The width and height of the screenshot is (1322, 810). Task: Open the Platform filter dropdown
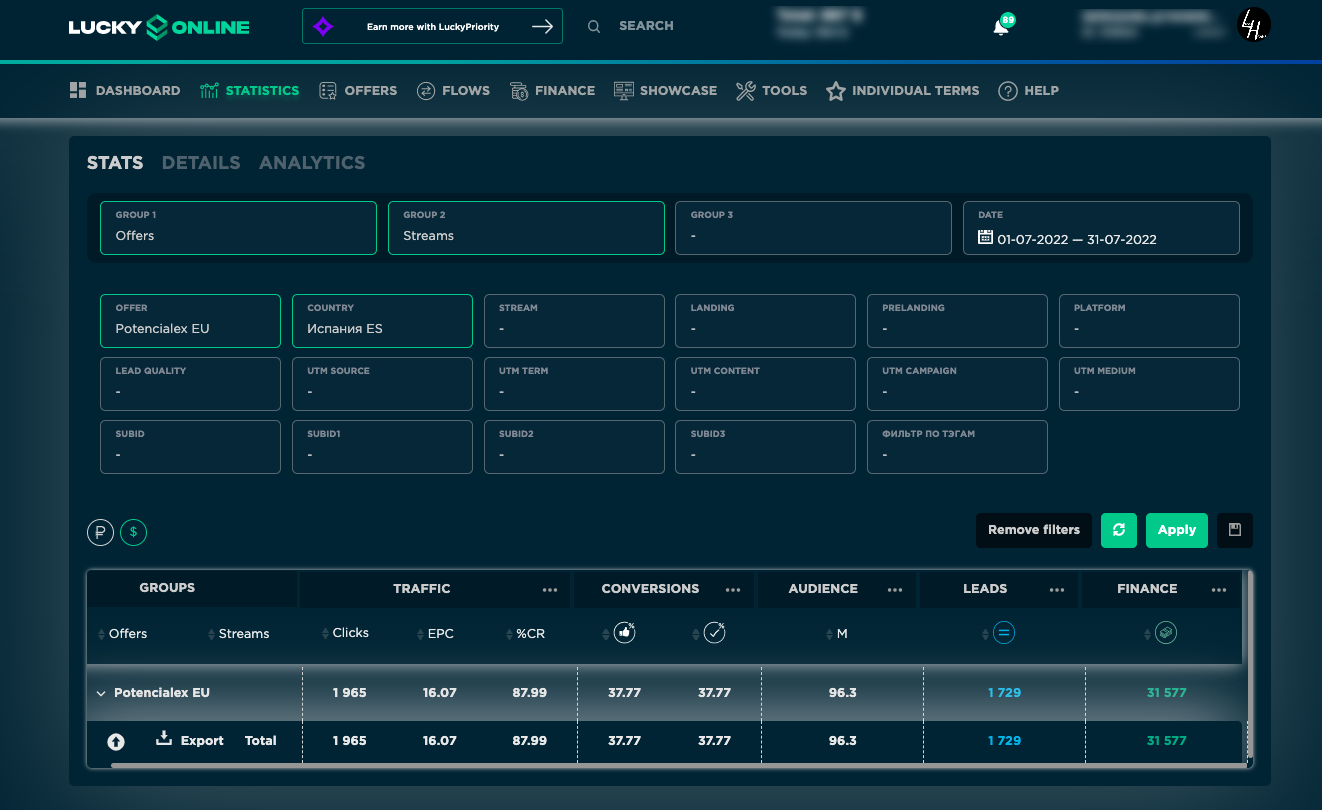click(x=1149, y=321)
